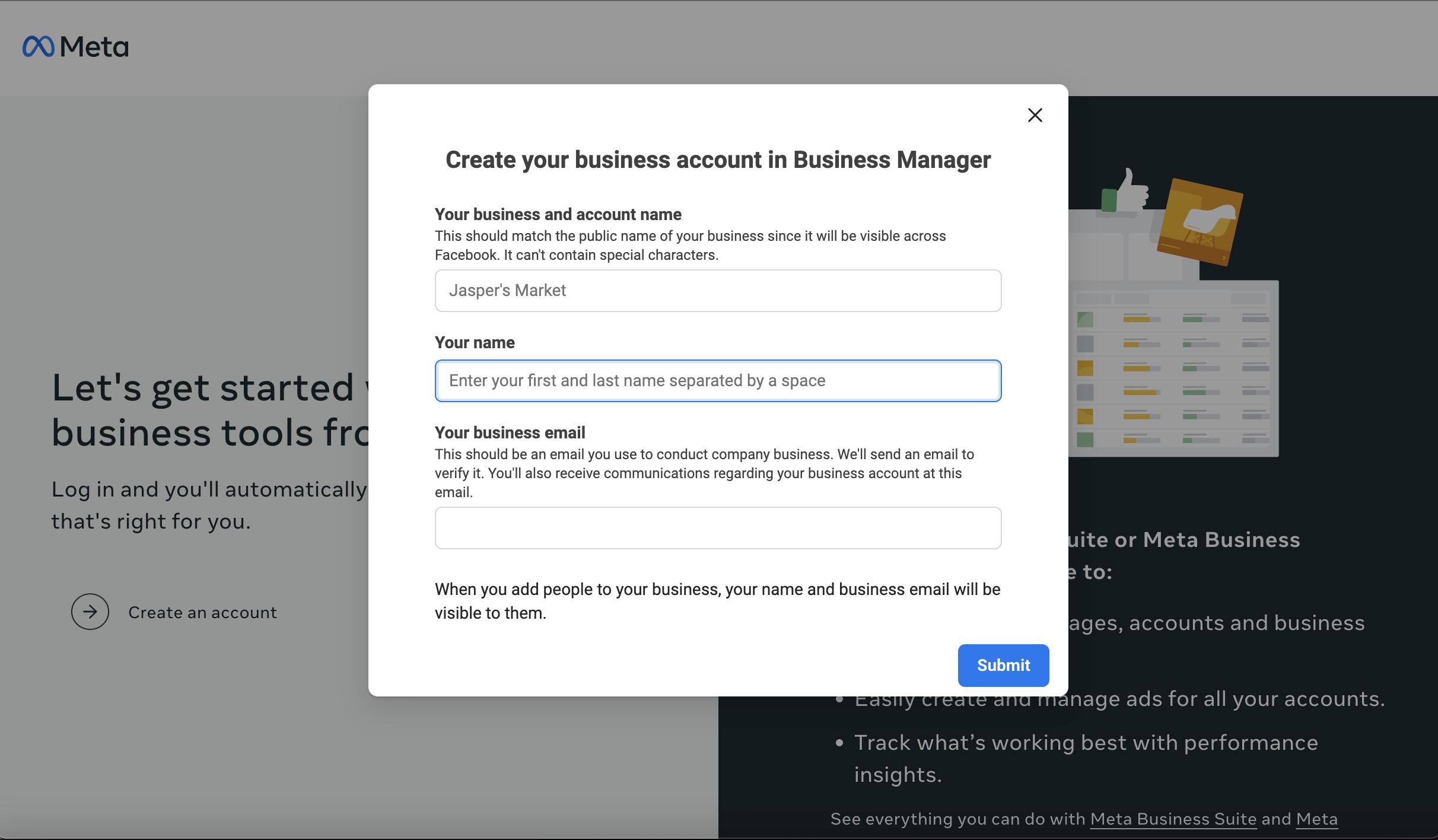Viewport: 1438px width, 840px height.
Task: Click the Create your business account heading
Action: click(718, 160)
